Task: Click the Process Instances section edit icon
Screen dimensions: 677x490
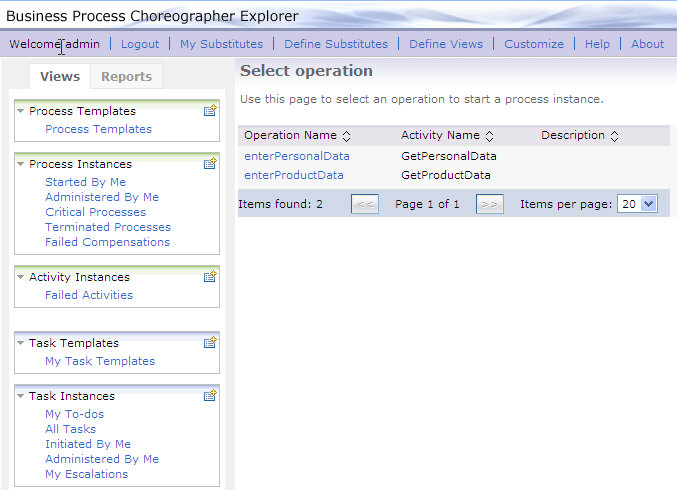Action: tap(210, 164)
